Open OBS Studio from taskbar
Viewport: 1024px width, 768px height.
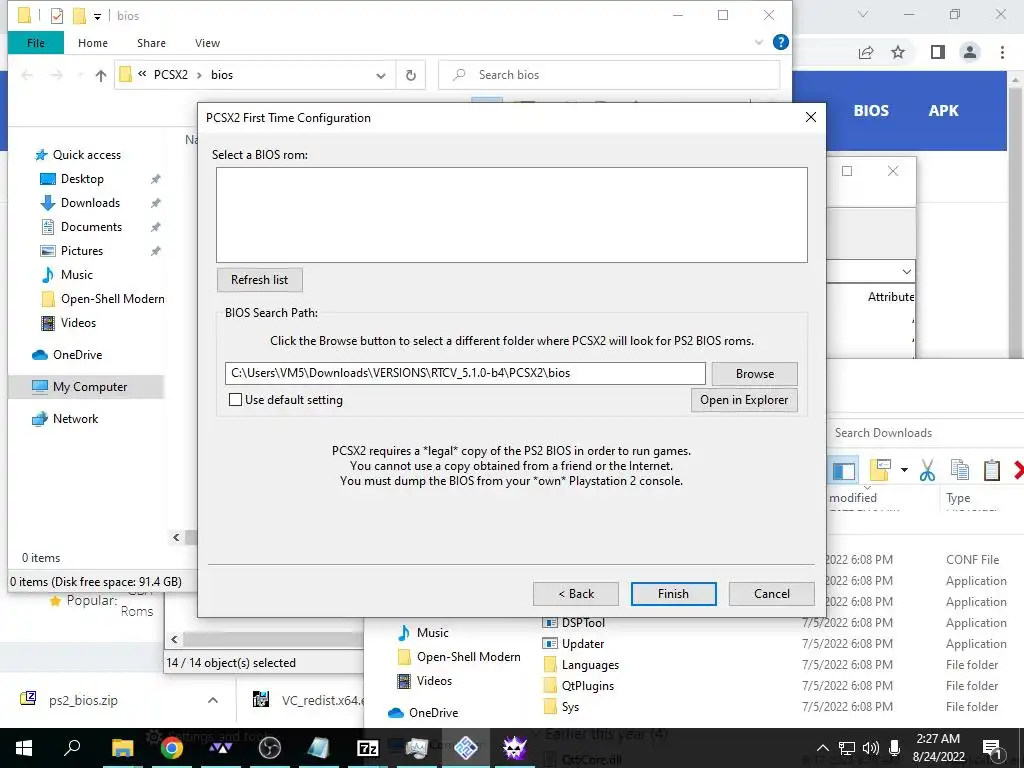click(x=270, y=748)
